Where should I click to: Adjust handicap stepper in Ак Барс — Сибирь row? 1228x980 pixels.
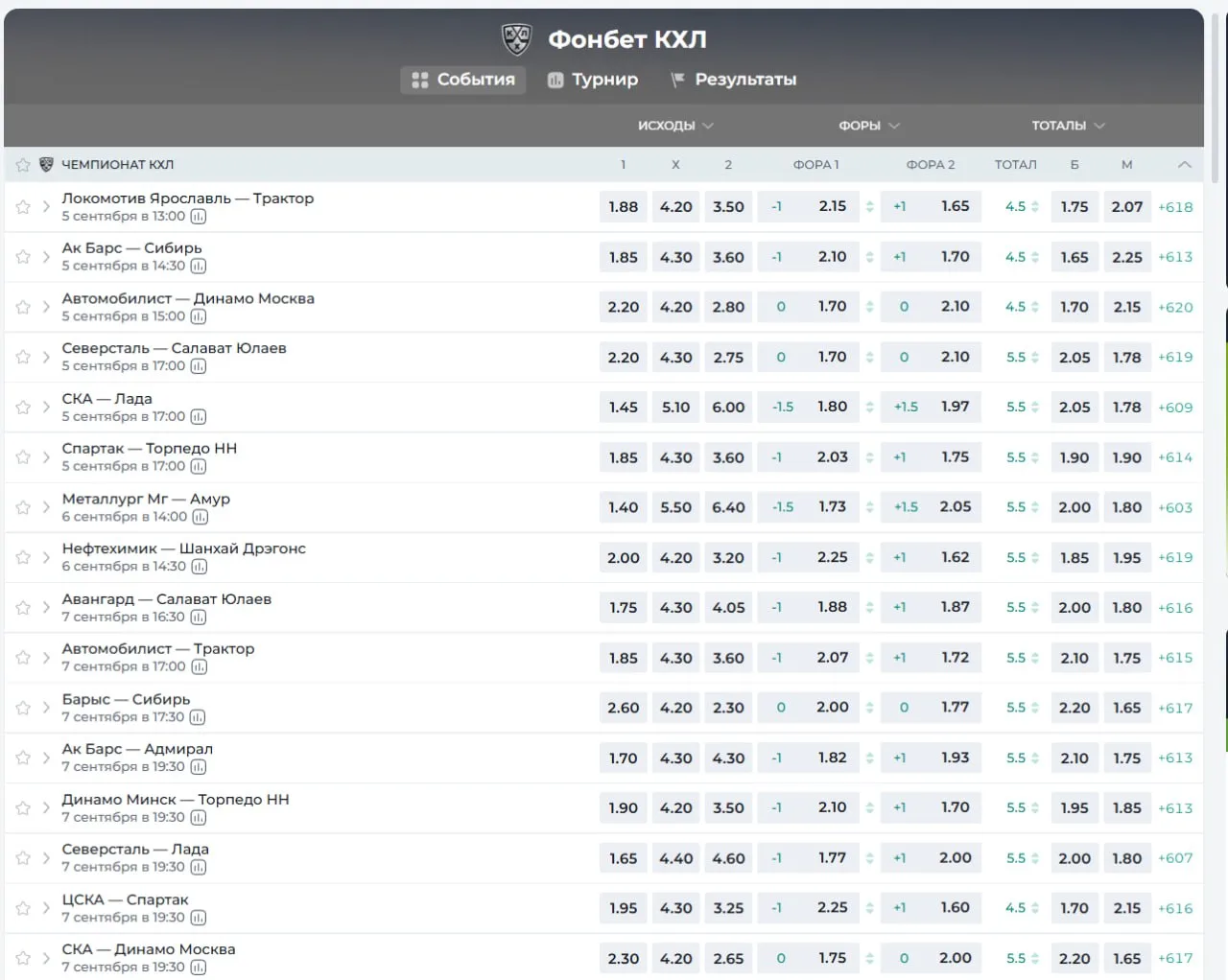(869, 257)
